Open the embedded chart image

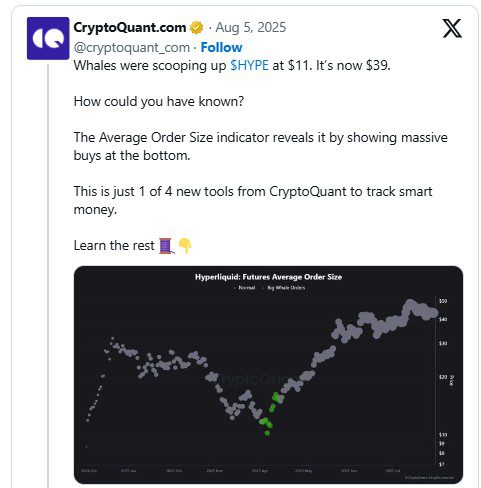click(x=268, y=375)
